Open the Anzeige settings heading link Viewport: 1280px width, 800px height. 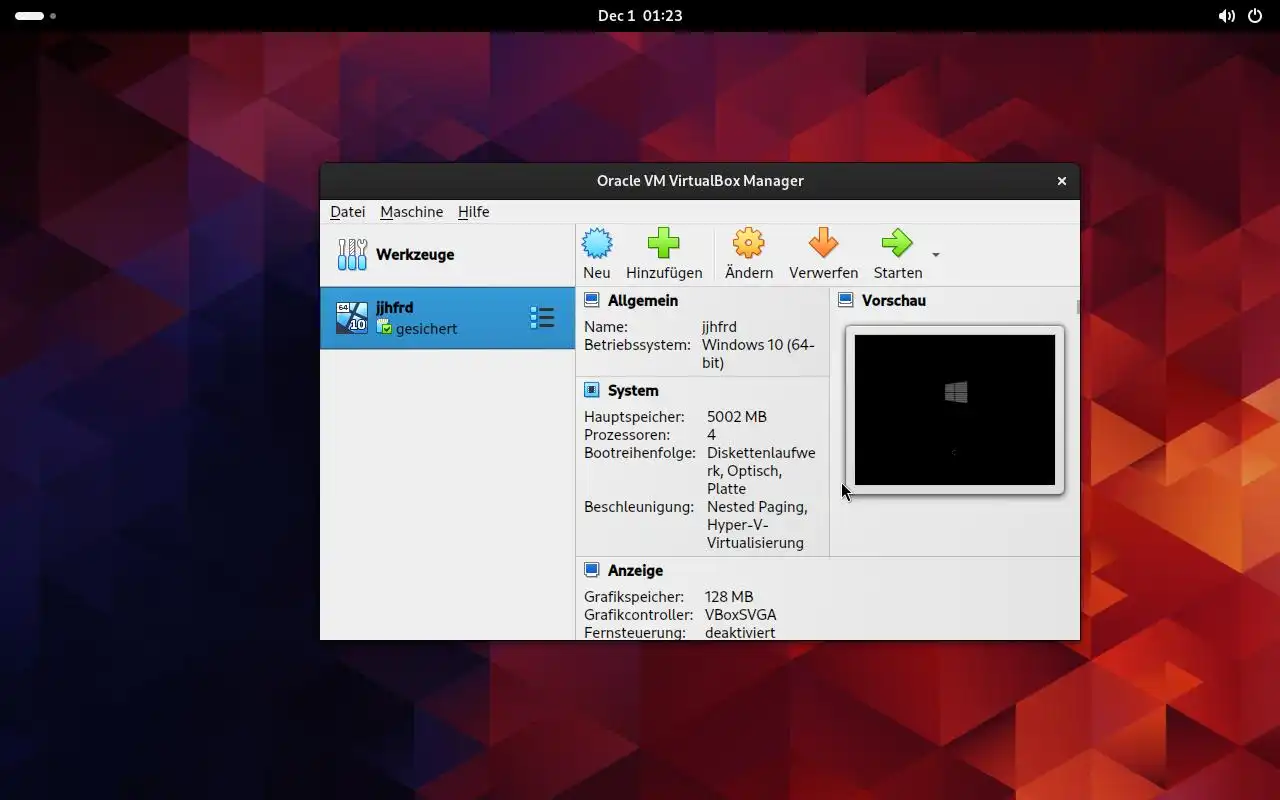pos(636,570)
